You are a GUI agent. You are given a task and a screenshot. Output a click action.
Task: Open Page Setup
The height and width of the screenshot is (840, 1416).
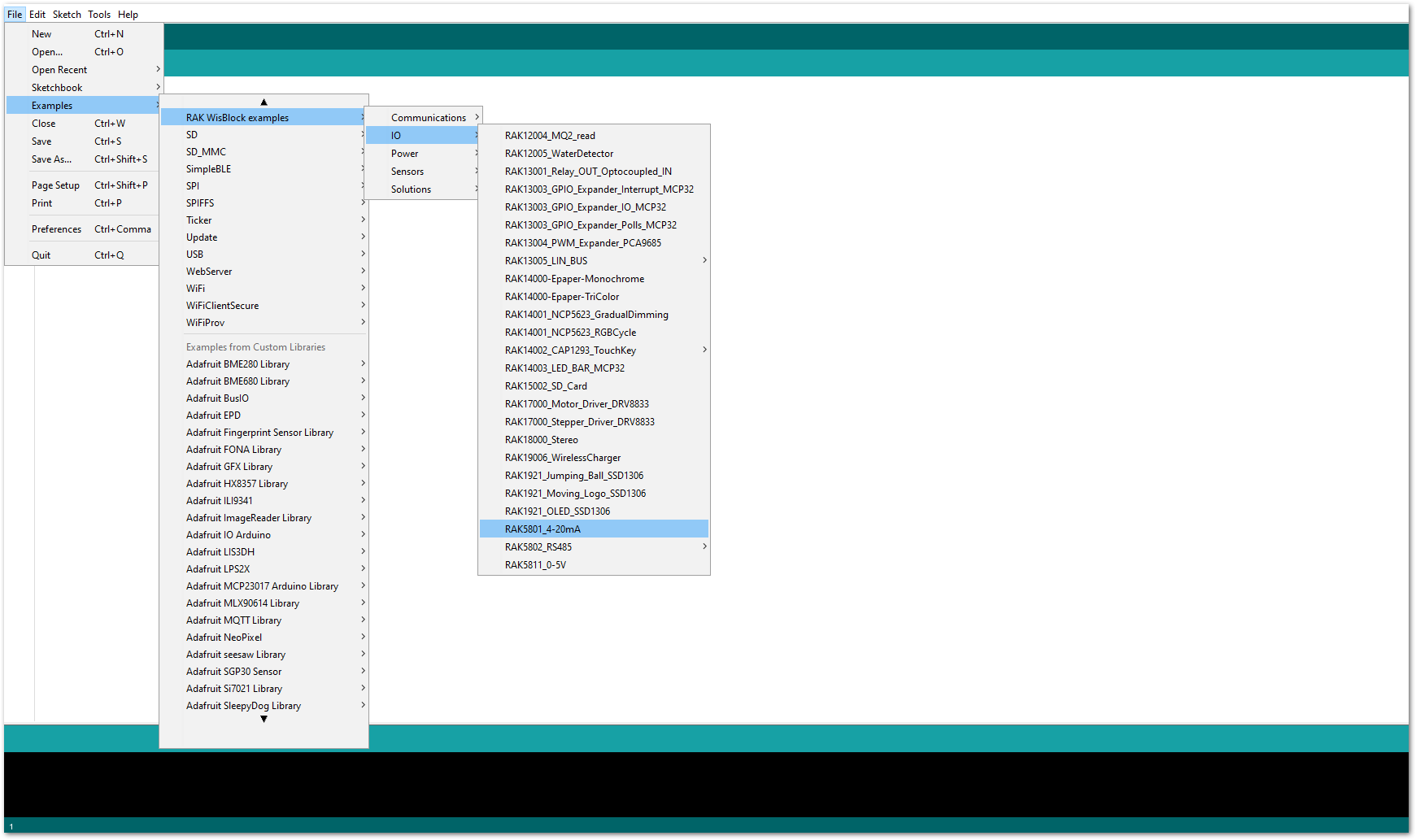(84, 185)
